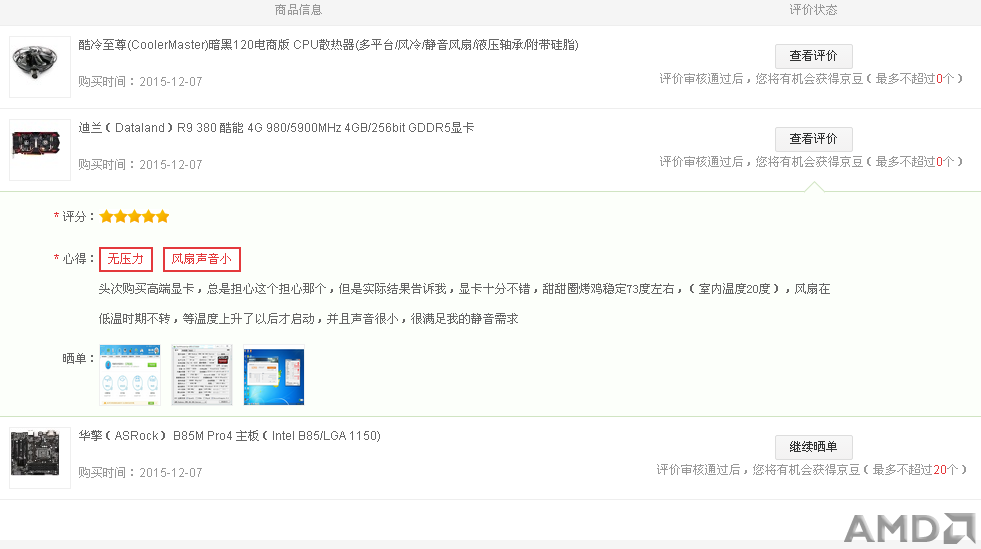This screenshot has height=549, width=981.
Task: Open the CoolerMaster CPU cooler product image
Action: point(39,67)
